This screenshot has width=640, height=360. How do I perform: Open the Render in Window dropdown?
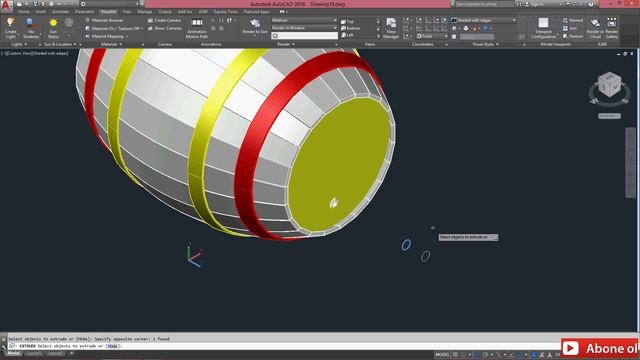[304, 28]
